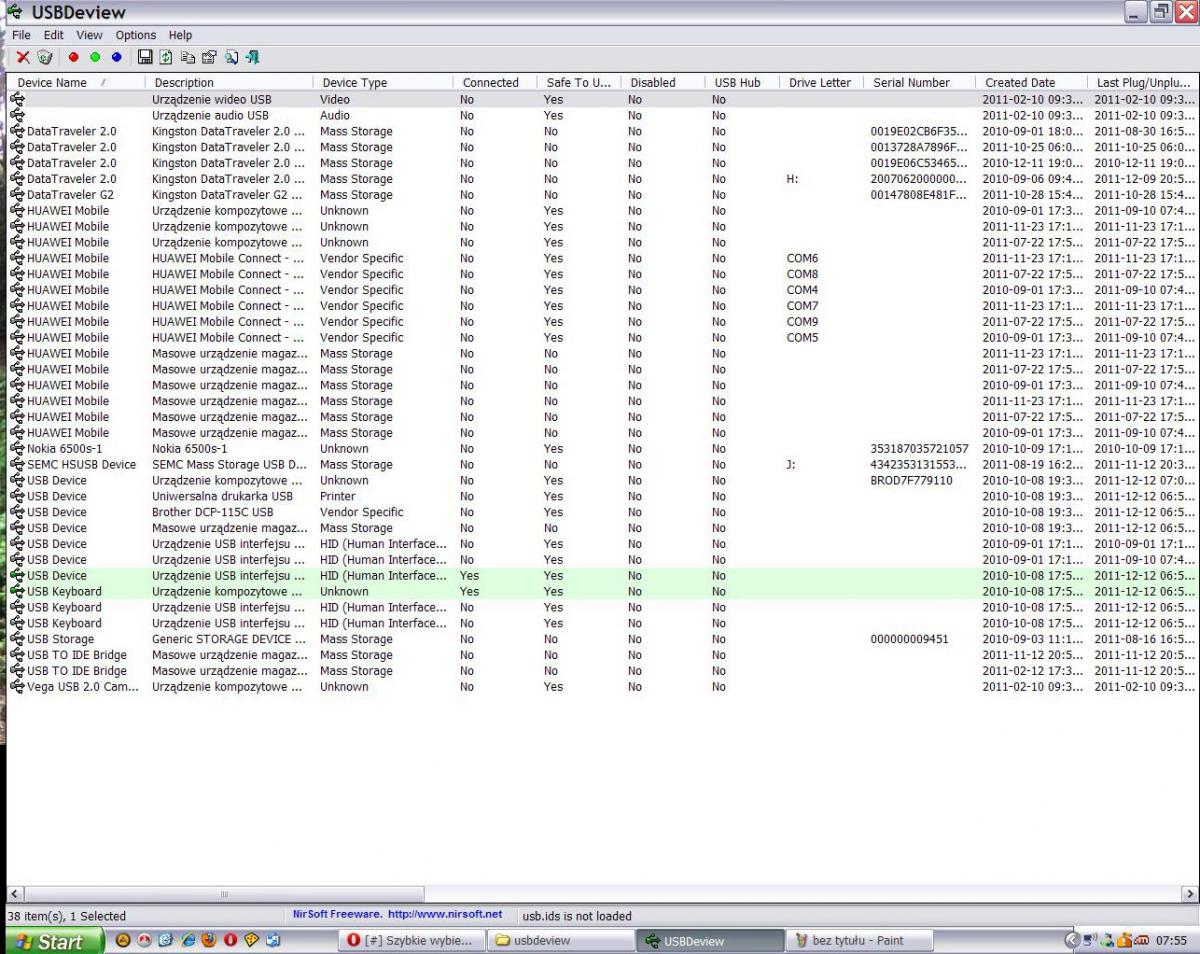Screen dimensions: 1200x954
Task: Click the horizontal scrollbar right arrow
Action: [x=1189, y=894]
